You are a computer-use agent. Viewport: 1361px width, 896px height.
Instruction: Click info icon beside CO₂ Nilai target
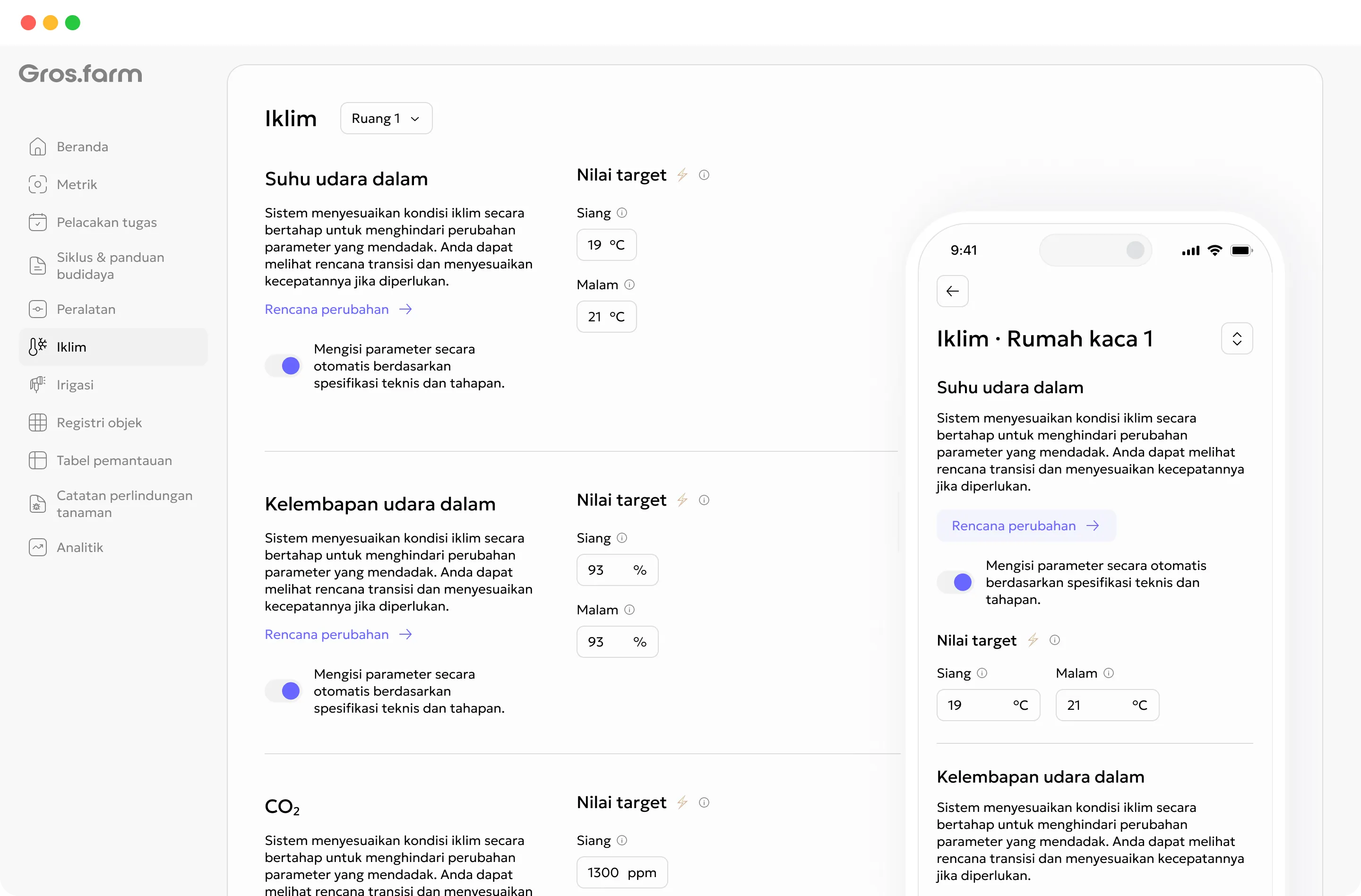click(704, 802)
